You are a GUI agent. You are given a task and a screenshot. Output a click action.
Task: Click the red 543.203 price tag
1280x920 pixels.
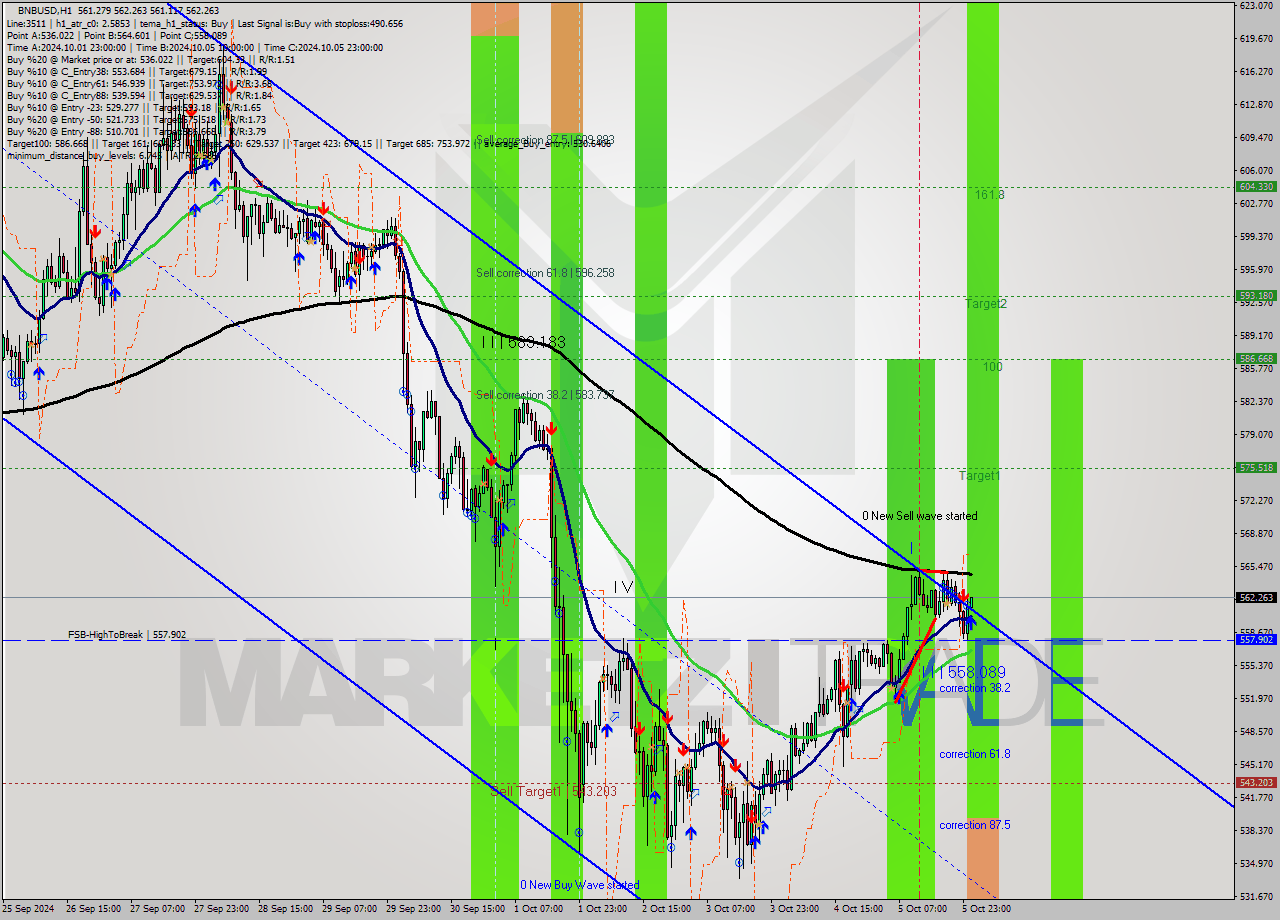coord(1256,783)
